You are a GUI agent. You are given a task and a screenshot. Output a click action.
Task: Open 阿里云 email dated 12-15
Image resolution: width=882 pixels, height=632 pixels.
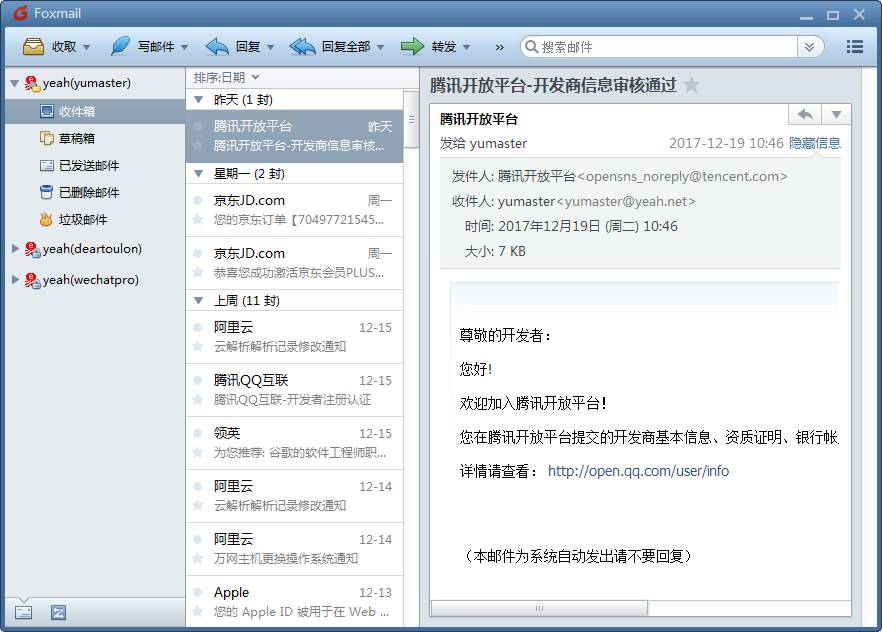(294, 337)
